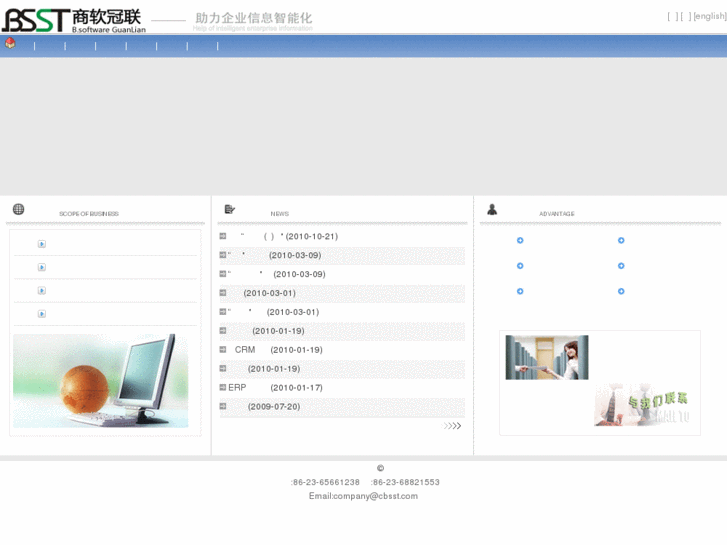Click the ADVANTAGE heading text
This screenshot has width=727, height=545.
[557, 214]
